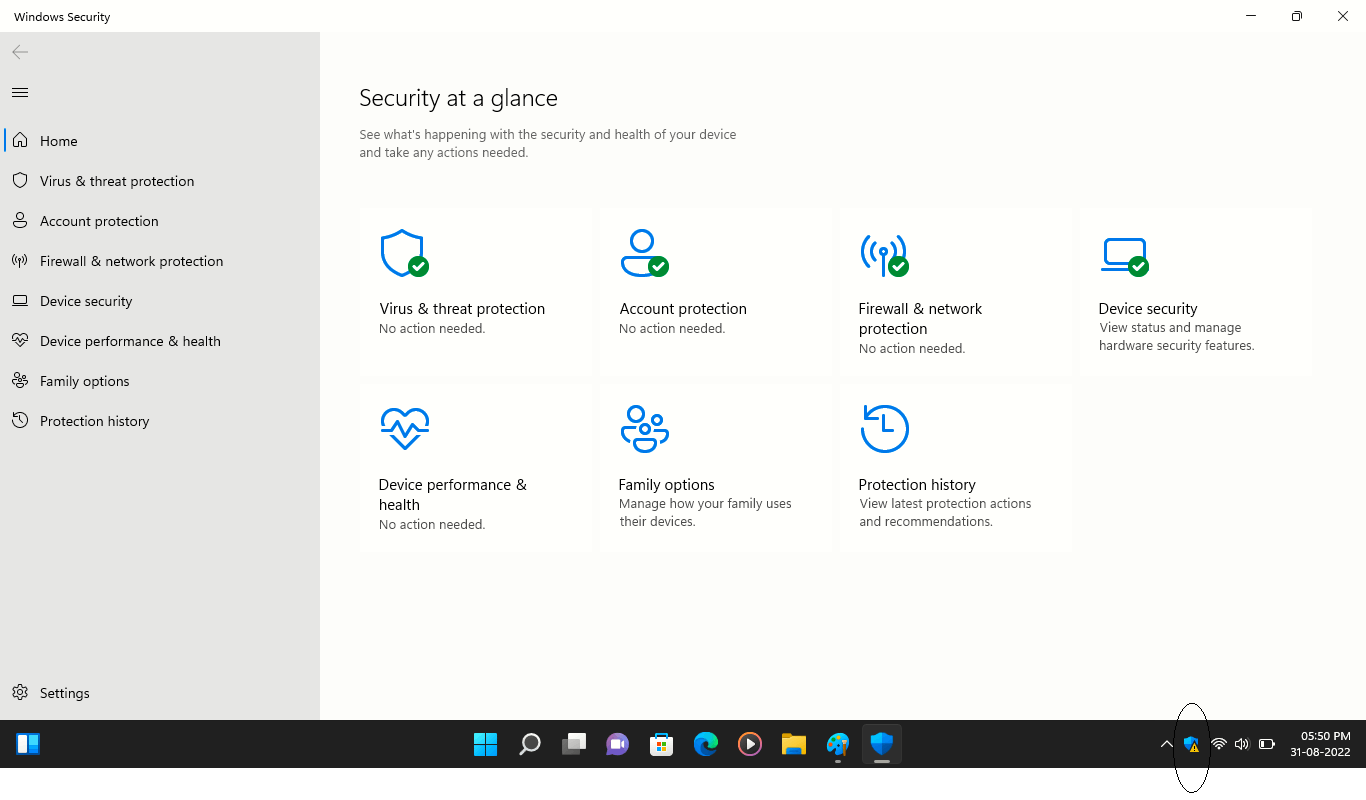Screen dimensions: 1366x800
Task: Open Device security sidebar entry
Action: coord(160,301)
